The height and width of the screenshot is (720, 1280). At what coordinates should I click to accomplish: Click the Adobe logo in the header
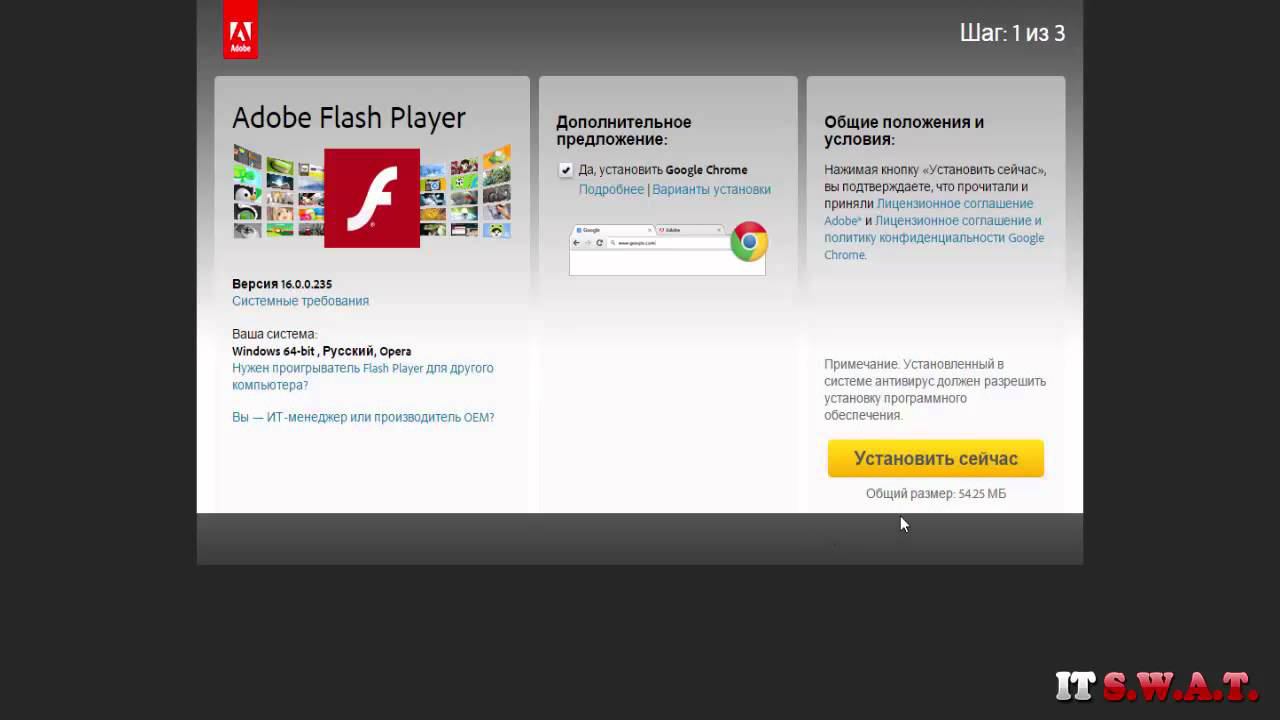(x=240, y=29)
